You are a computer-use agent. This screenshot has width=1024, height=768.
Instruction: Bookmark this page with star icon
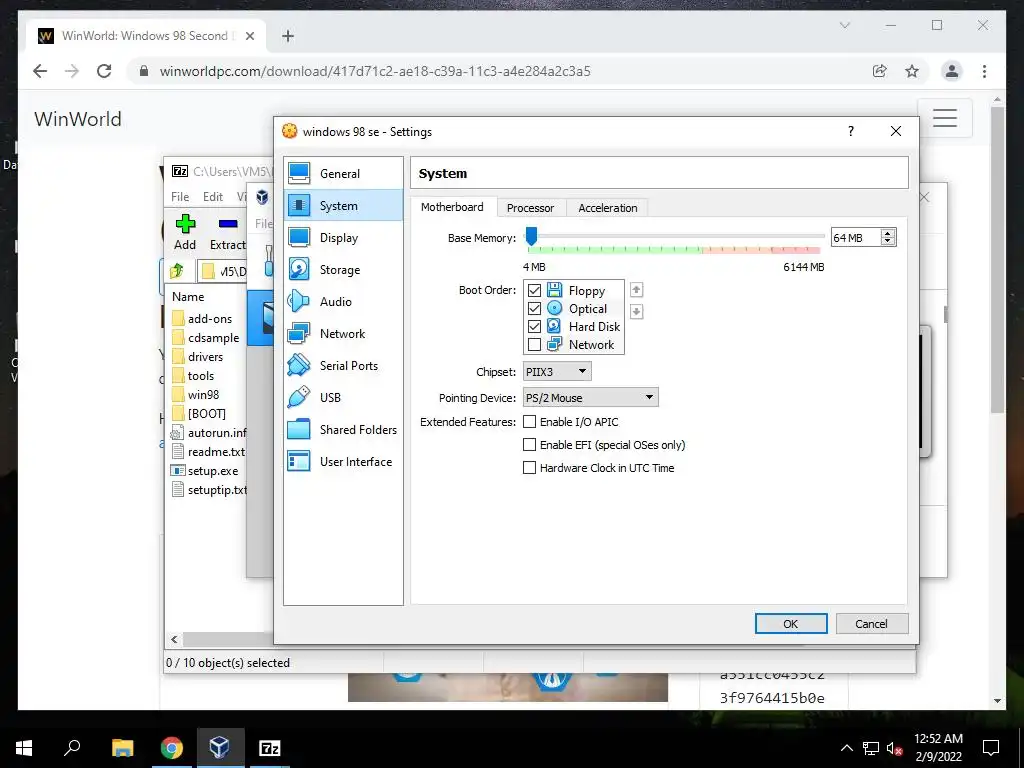pyautogui.click(x=912, y=71)
